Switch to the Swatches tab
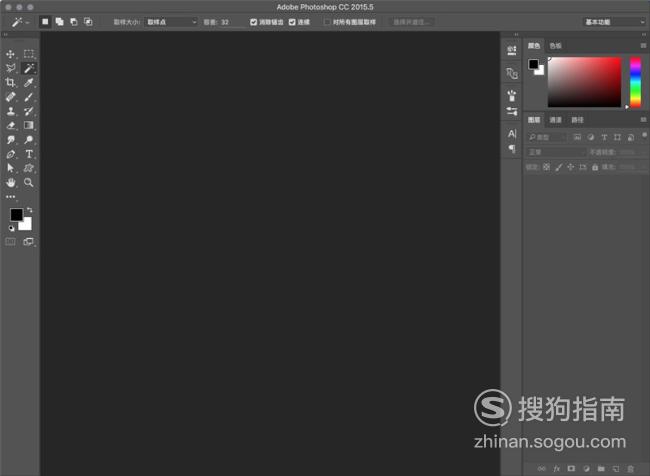Screen dimensions: 650x476 pos(555,46)
